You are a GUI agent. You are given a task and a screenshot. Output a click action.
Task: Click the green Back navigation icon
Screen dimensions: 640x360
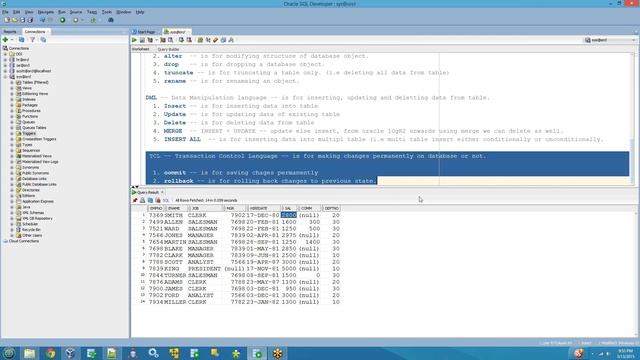coord(62,20)
